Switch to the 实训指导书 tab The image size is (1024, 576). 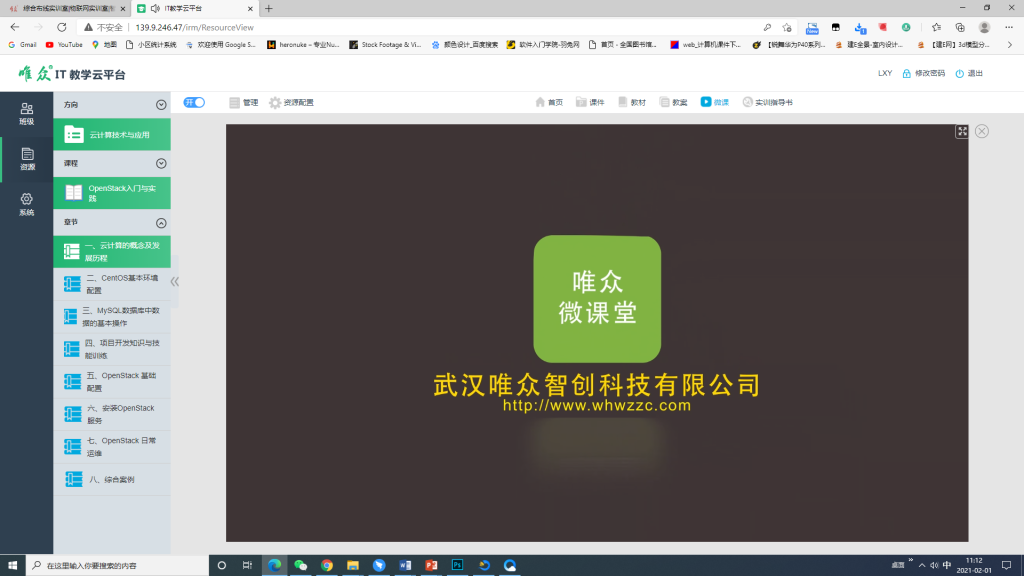pyautogui.click(x=768, y=103)
